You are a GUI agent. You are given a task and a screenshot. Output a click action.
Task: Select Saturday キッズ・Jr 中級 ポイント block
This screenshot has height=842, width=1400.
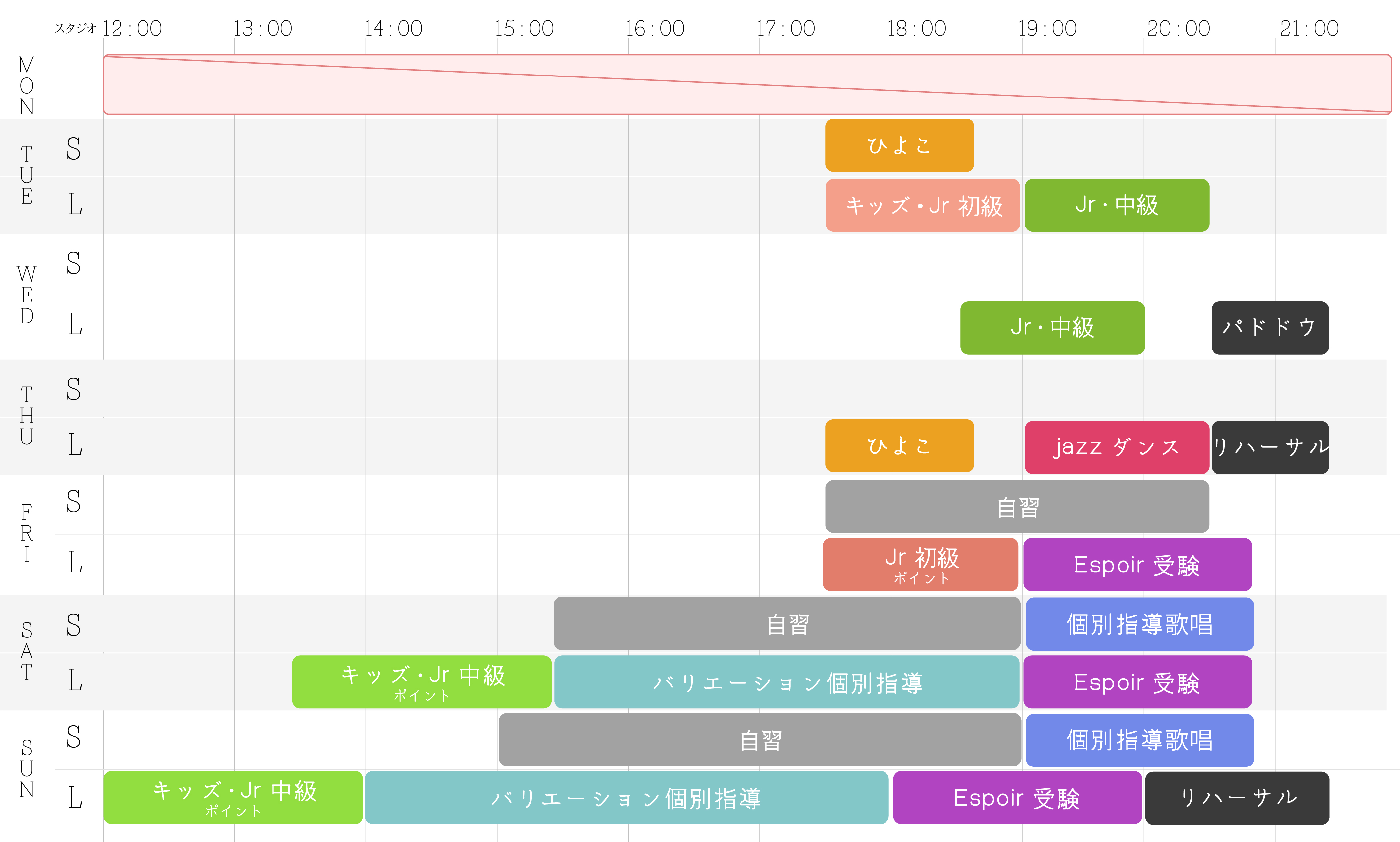pos(422,682)
